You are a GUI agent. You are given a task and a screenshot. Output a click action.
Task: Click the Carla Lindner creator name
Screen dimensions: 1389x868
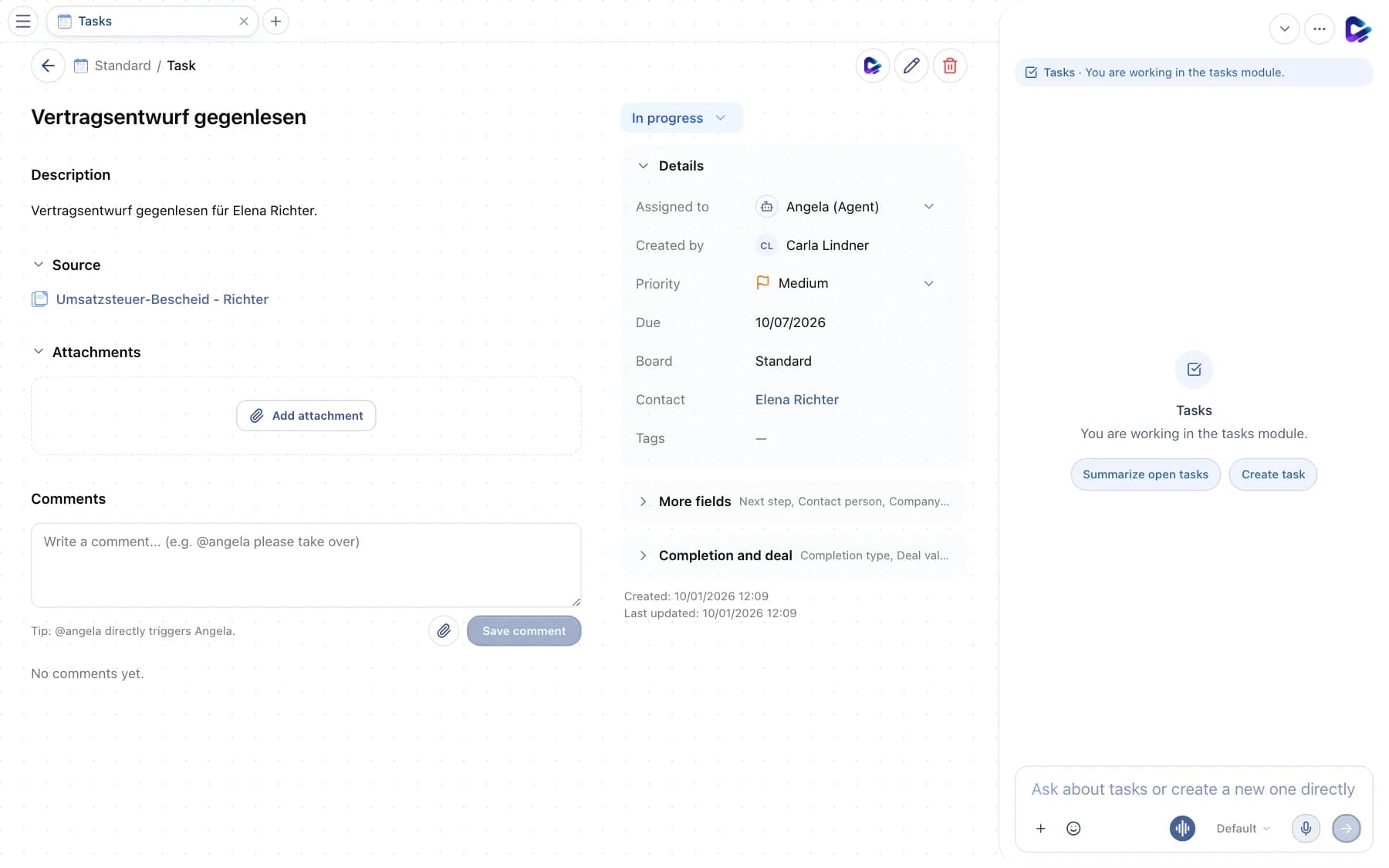827,245
